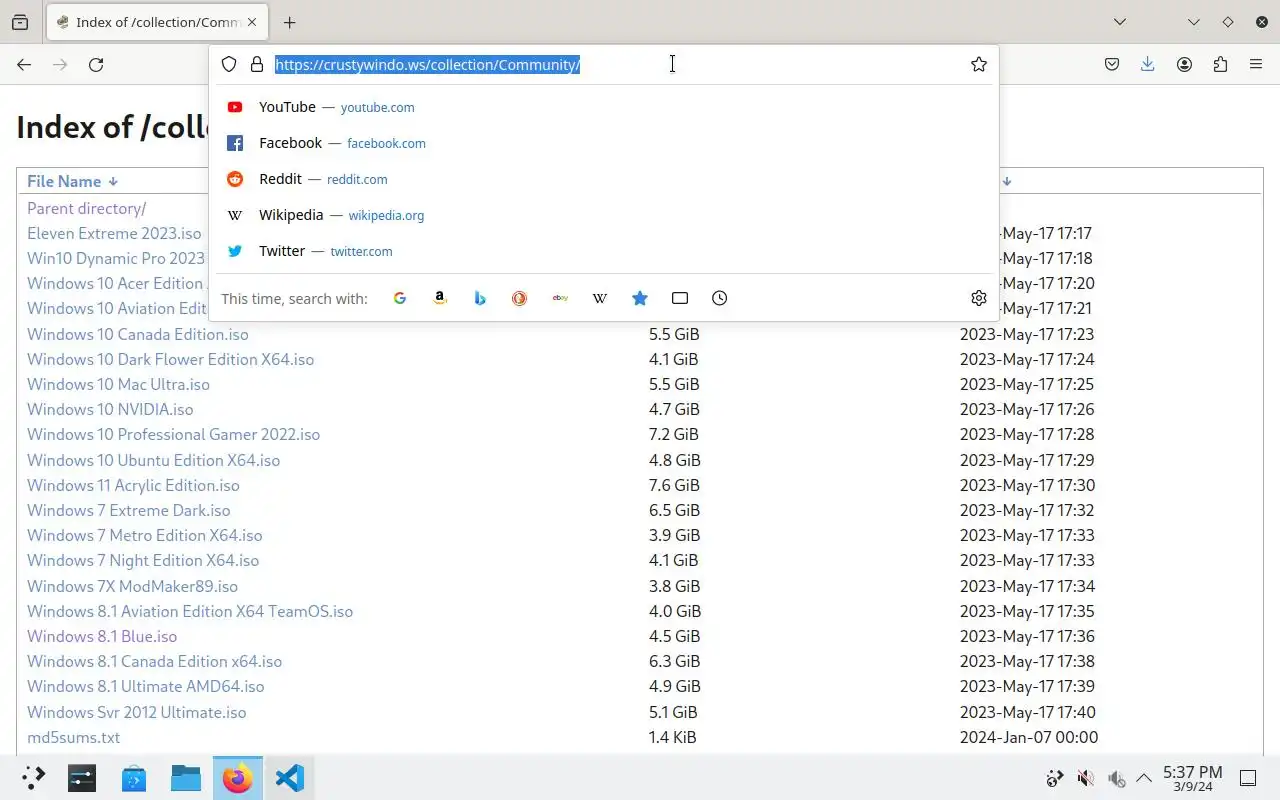The image size is (1280, 800).
Task: Search with Google from the address bar
Action: (400, 298)
